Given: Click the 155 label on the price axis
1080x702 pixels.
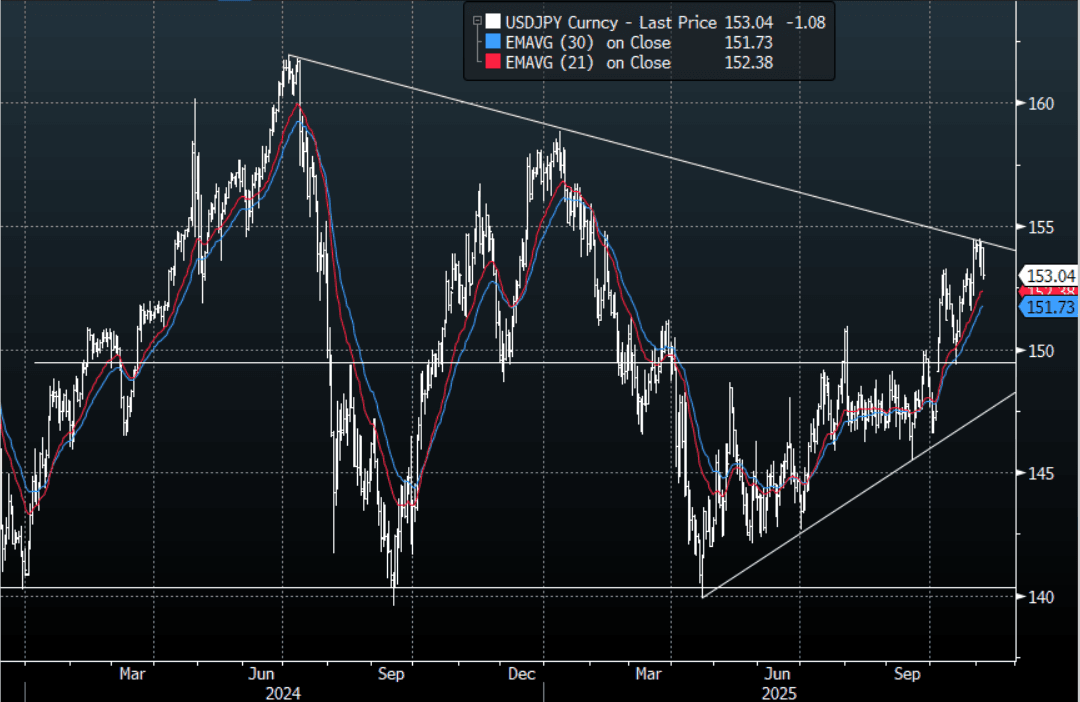Looking at the screenshot, I should click(1040, 227).
